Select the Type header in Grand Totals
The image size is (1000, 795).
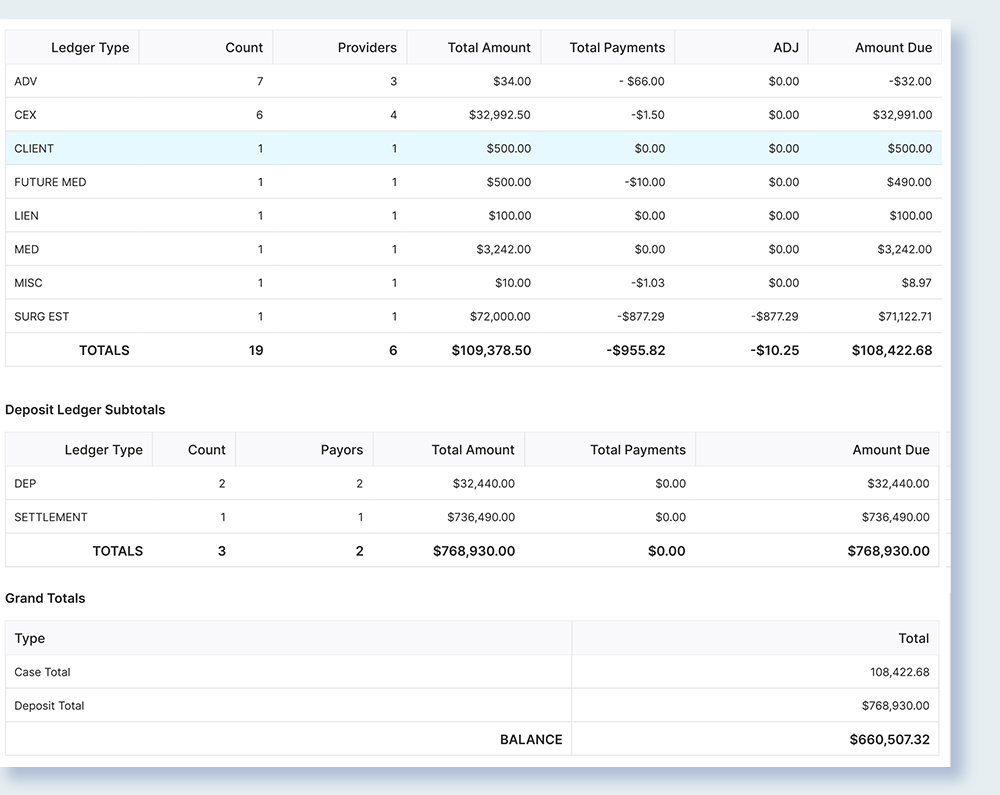pos(30,638)
